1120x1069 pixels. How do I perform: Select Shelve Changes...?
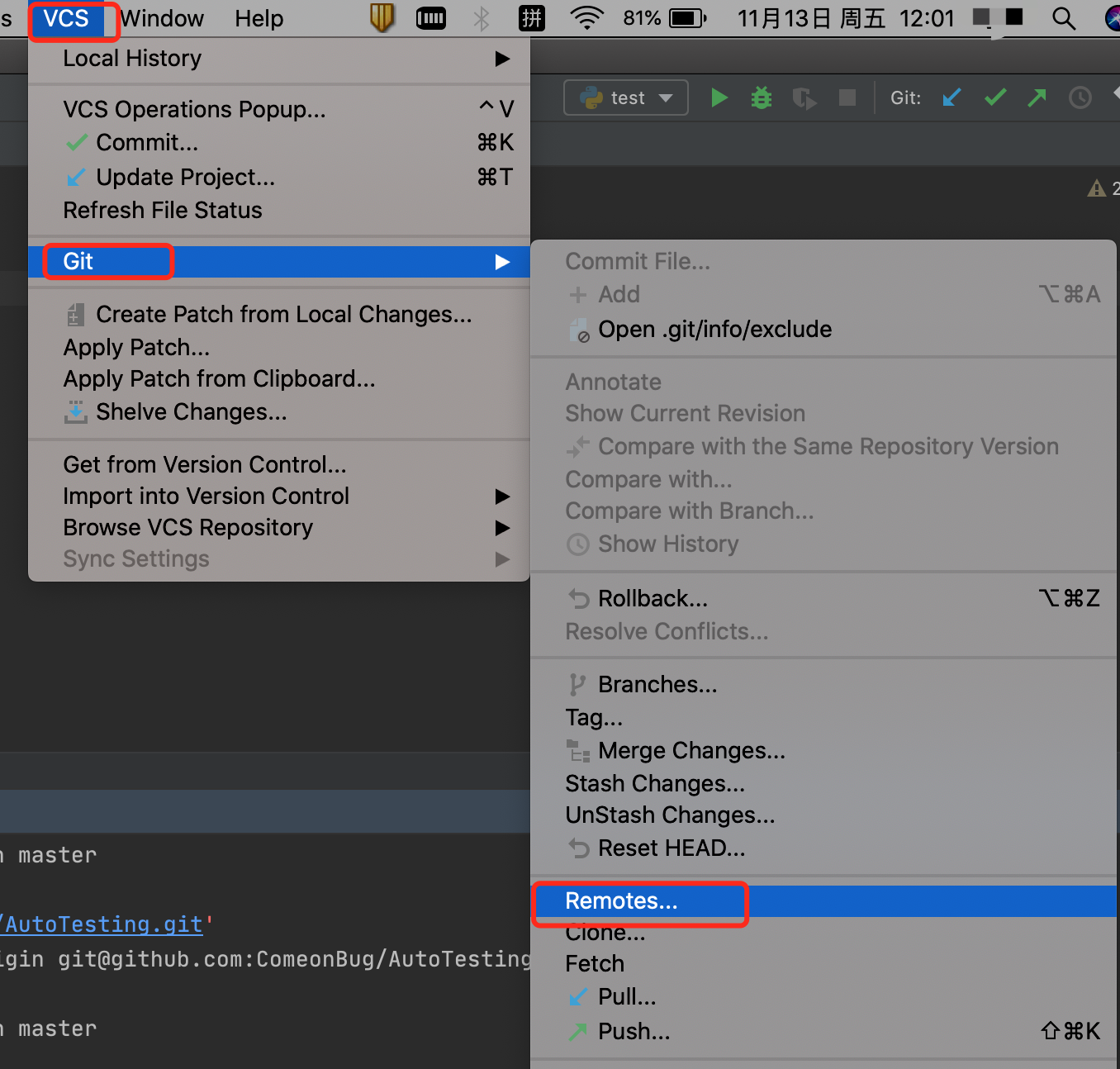(279, 412)
